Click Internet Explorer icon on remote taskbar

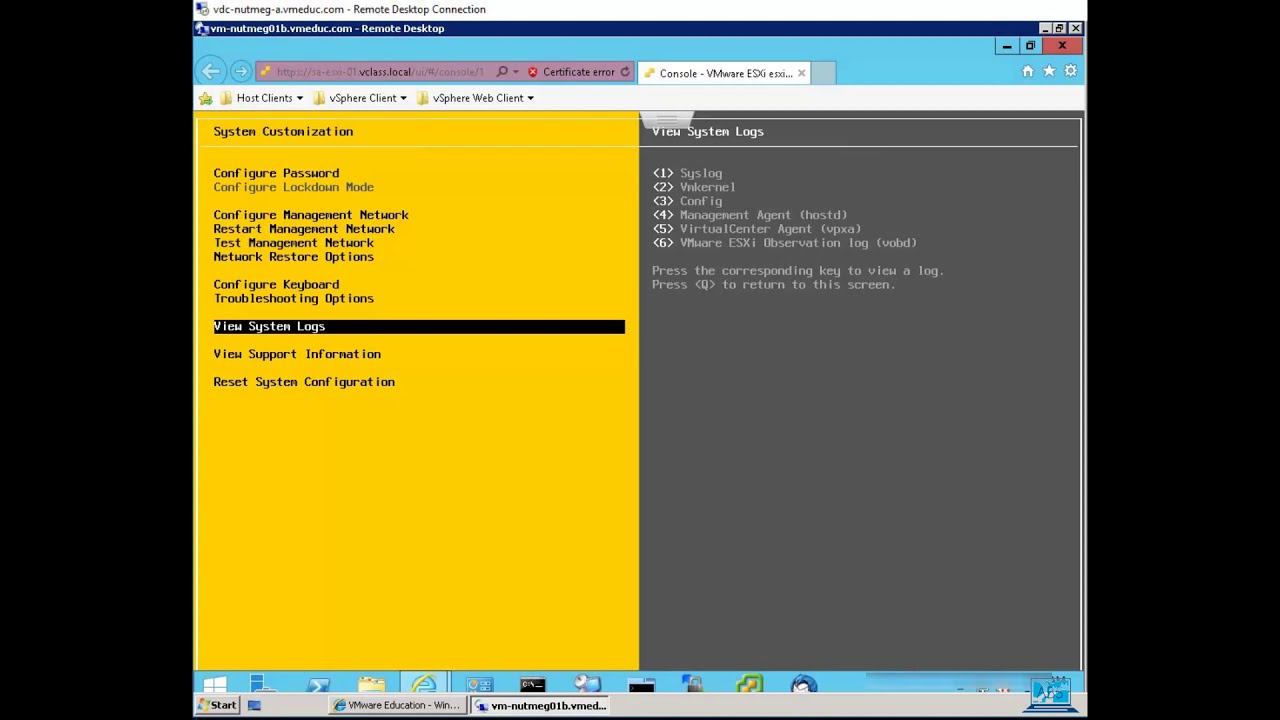pyautogui.click(x=425, y=685)
